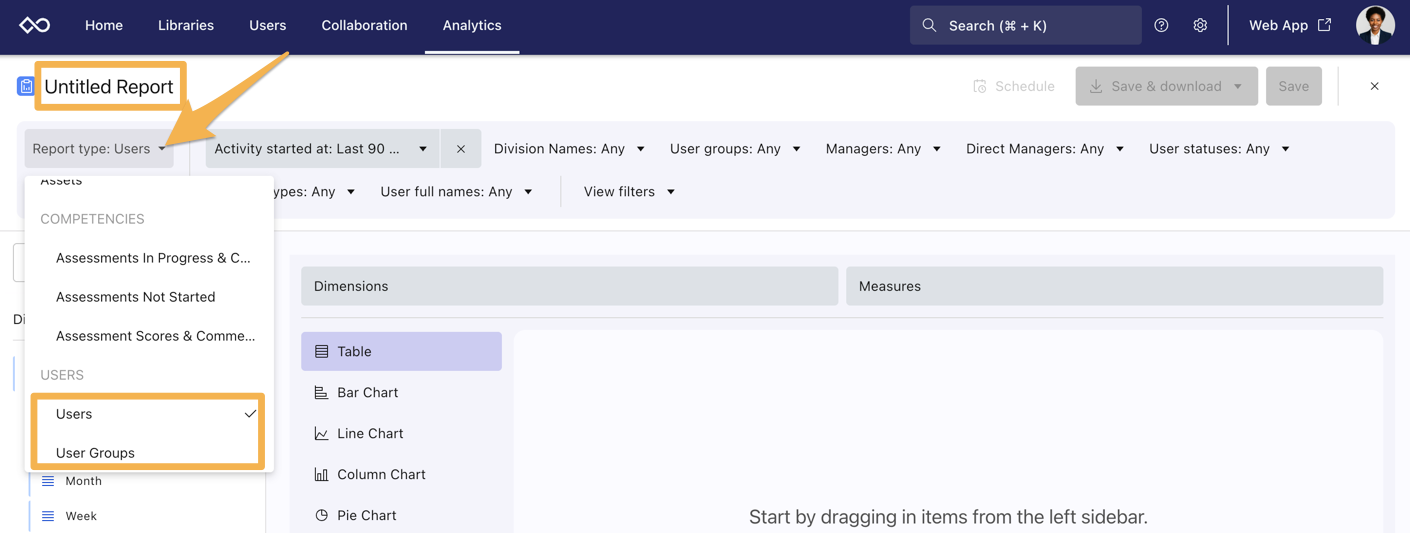Click the infinity logo icon
This screenshot has width=1410, height=533.
coord(35,25)
